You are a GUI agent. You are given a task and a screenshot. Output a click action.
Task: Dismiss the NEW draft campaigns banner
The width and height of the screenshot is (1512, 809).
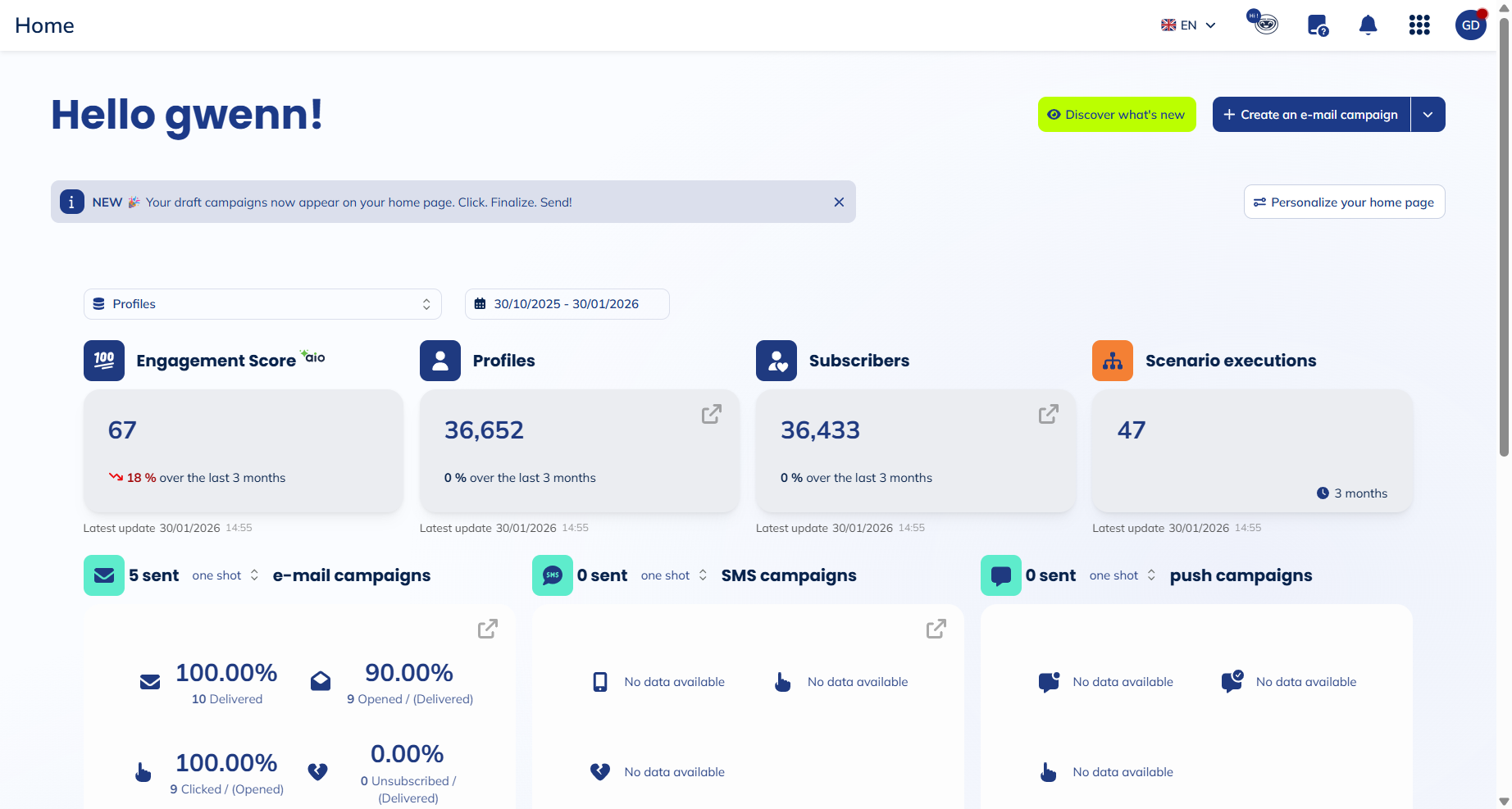[x=839, y=202]
